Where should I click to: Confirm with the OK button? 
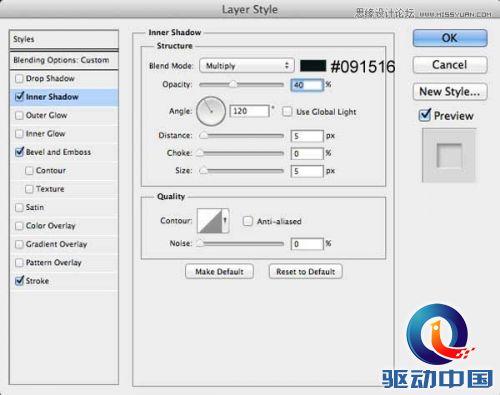click(x=450, y=38)
